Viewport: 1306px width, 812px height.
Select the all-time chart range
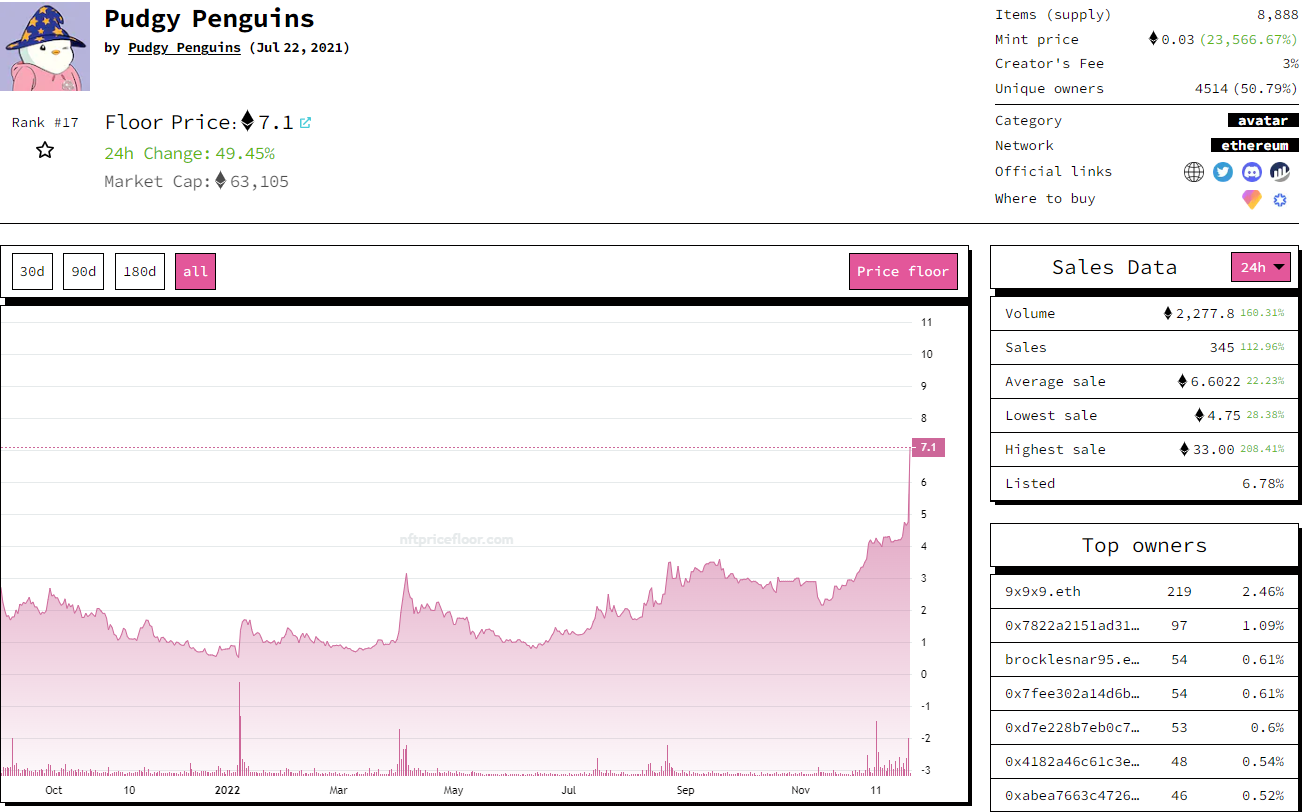pos(195,272)
